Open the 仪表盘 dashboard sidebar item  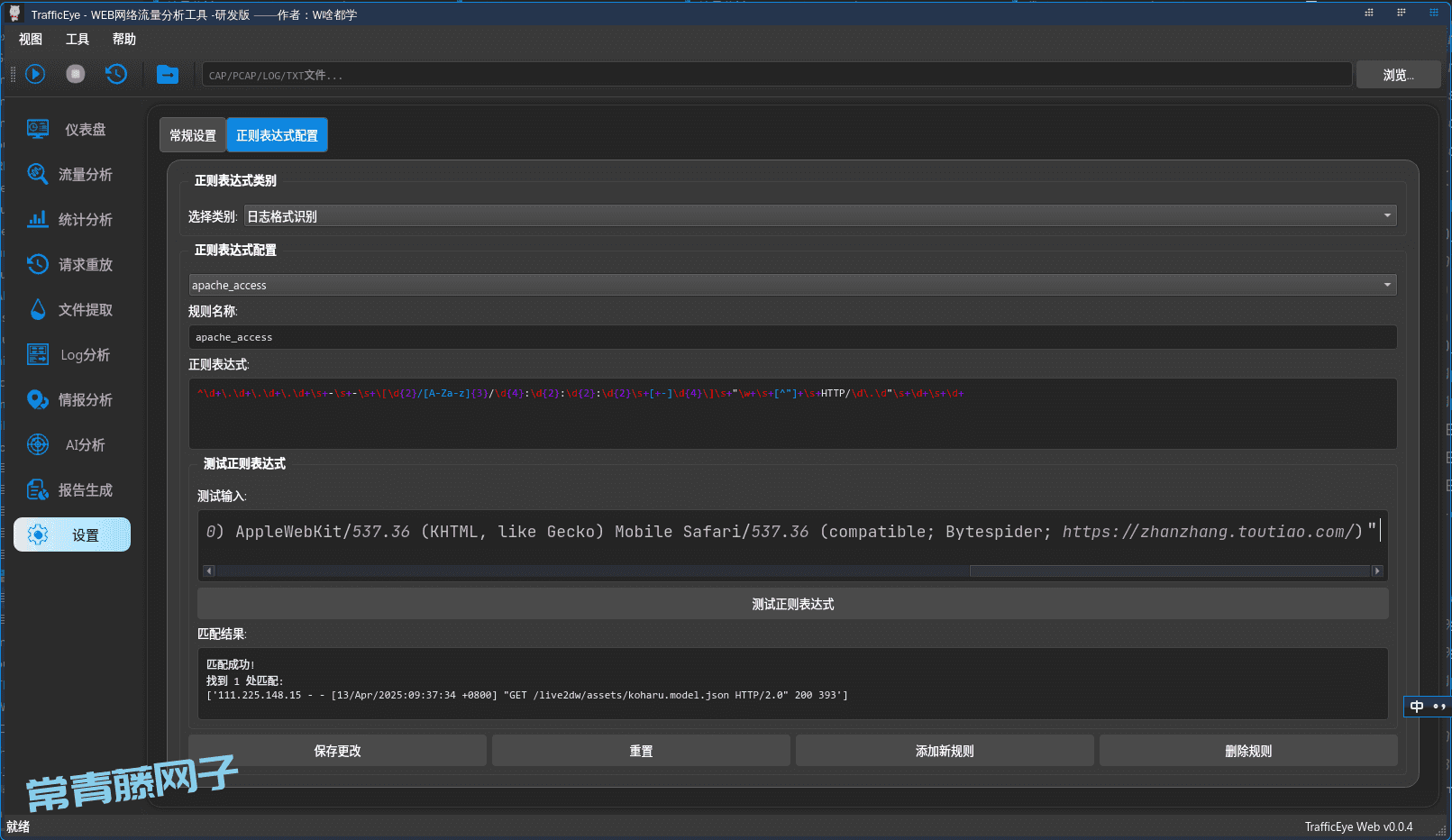tap(72, 130)
